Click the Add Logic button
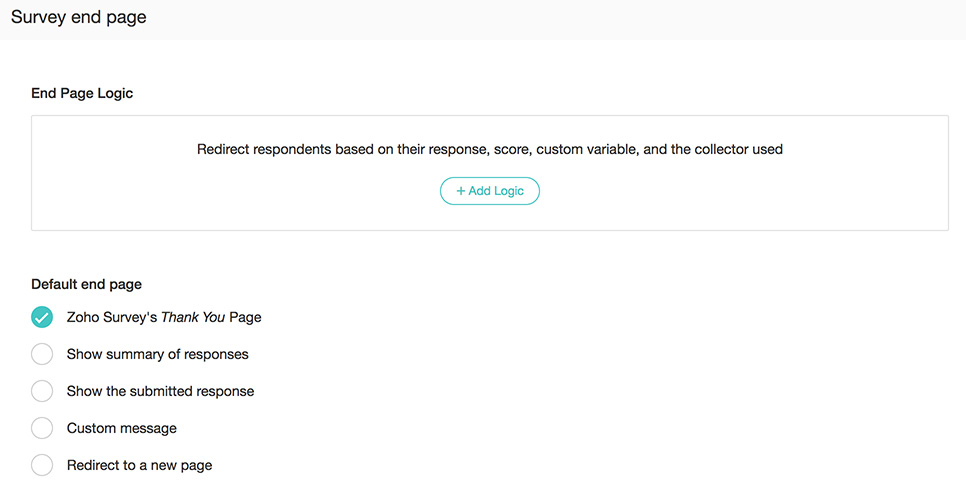The image size is (966, 493). (490, 191)
